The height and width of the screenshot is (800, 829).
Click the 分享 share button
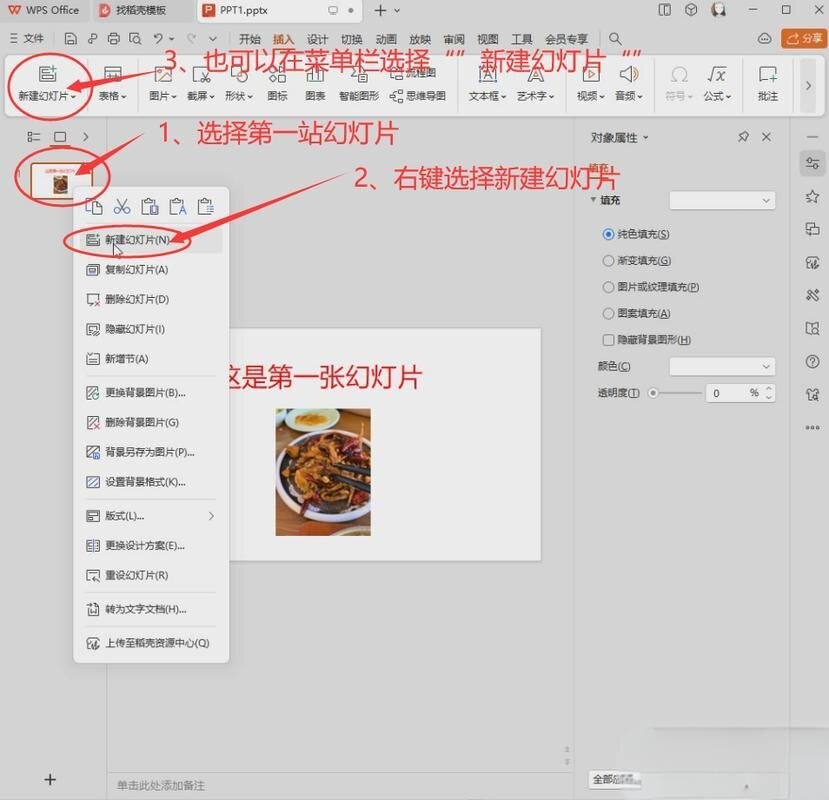pos(804,38)
